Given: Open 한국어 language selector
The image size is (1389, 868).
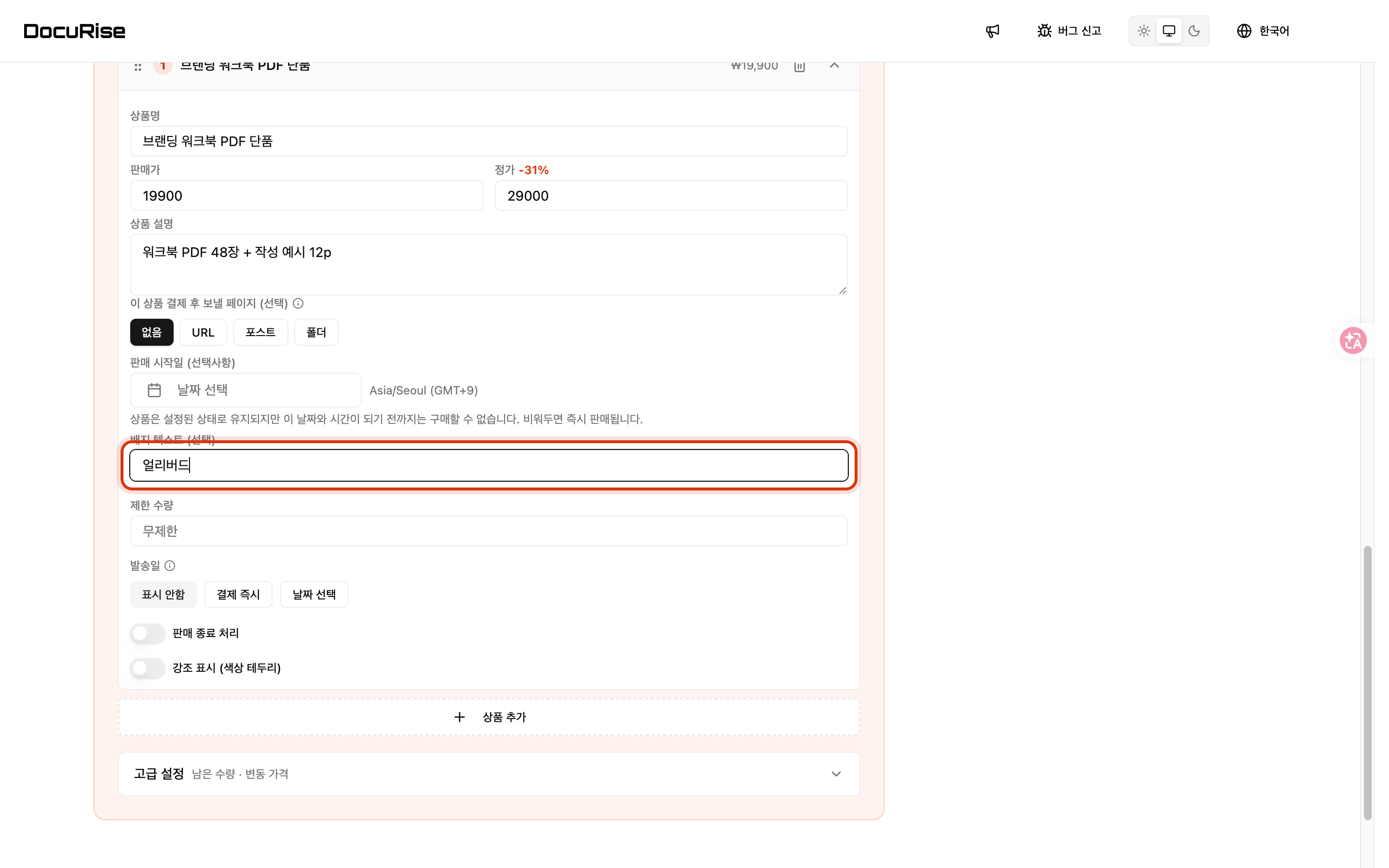Looking at the screenshot, I should click(1263, 31).
